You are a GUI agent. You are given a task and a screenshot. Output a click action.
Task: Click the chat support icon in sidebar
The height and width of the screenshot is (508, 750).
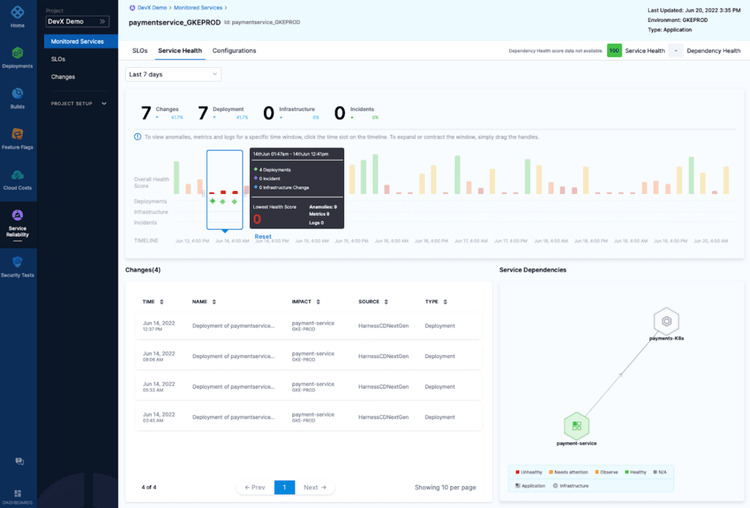[x=19, y=461]
